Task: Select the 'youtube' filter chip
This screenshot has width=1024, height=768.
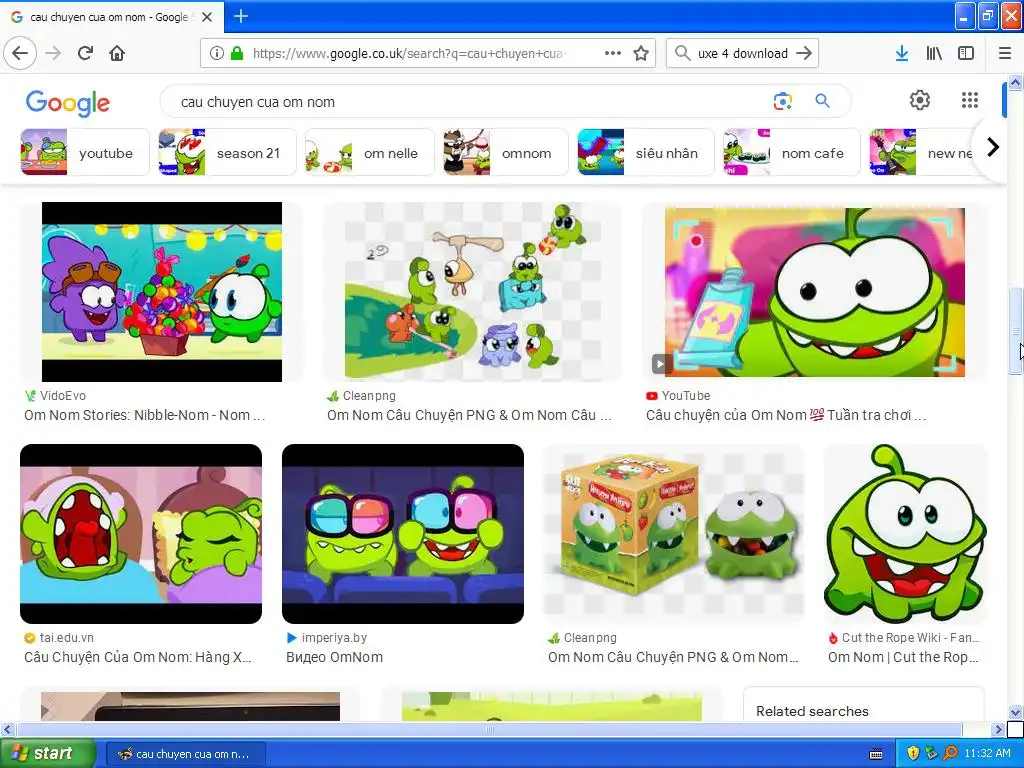Action: pyautogui.click(x=85, y=153)
